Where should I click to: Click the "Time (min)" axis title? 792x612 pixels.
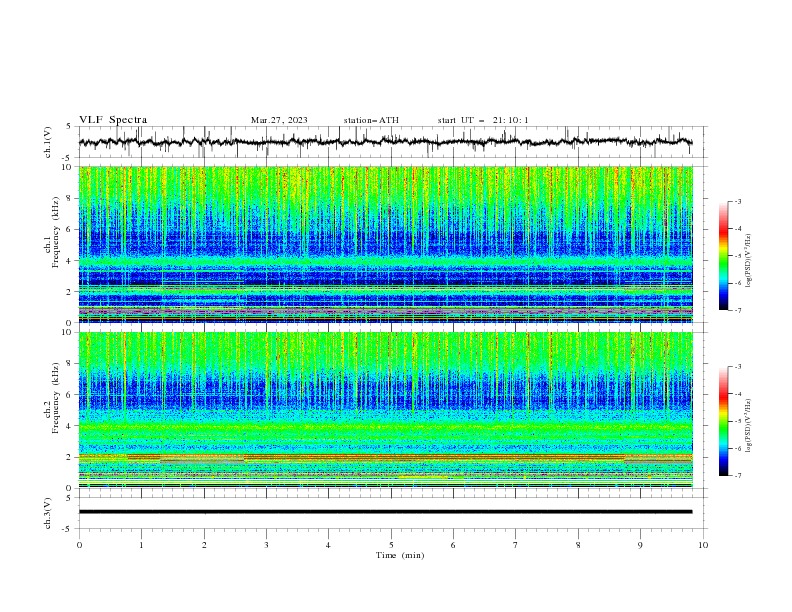400,555
